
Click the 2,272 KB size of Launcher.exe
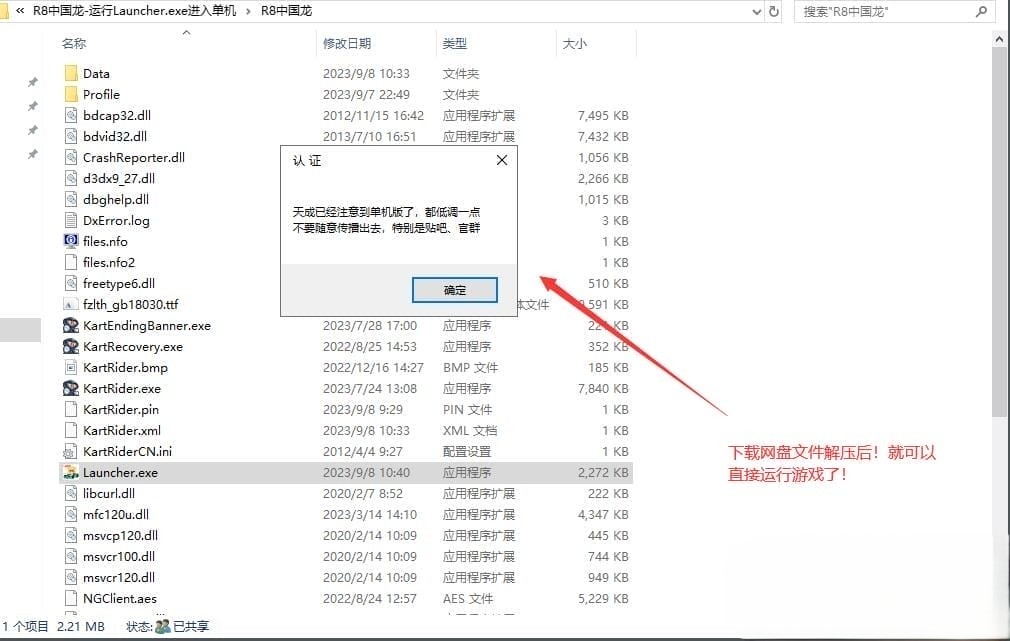point(603,473)
